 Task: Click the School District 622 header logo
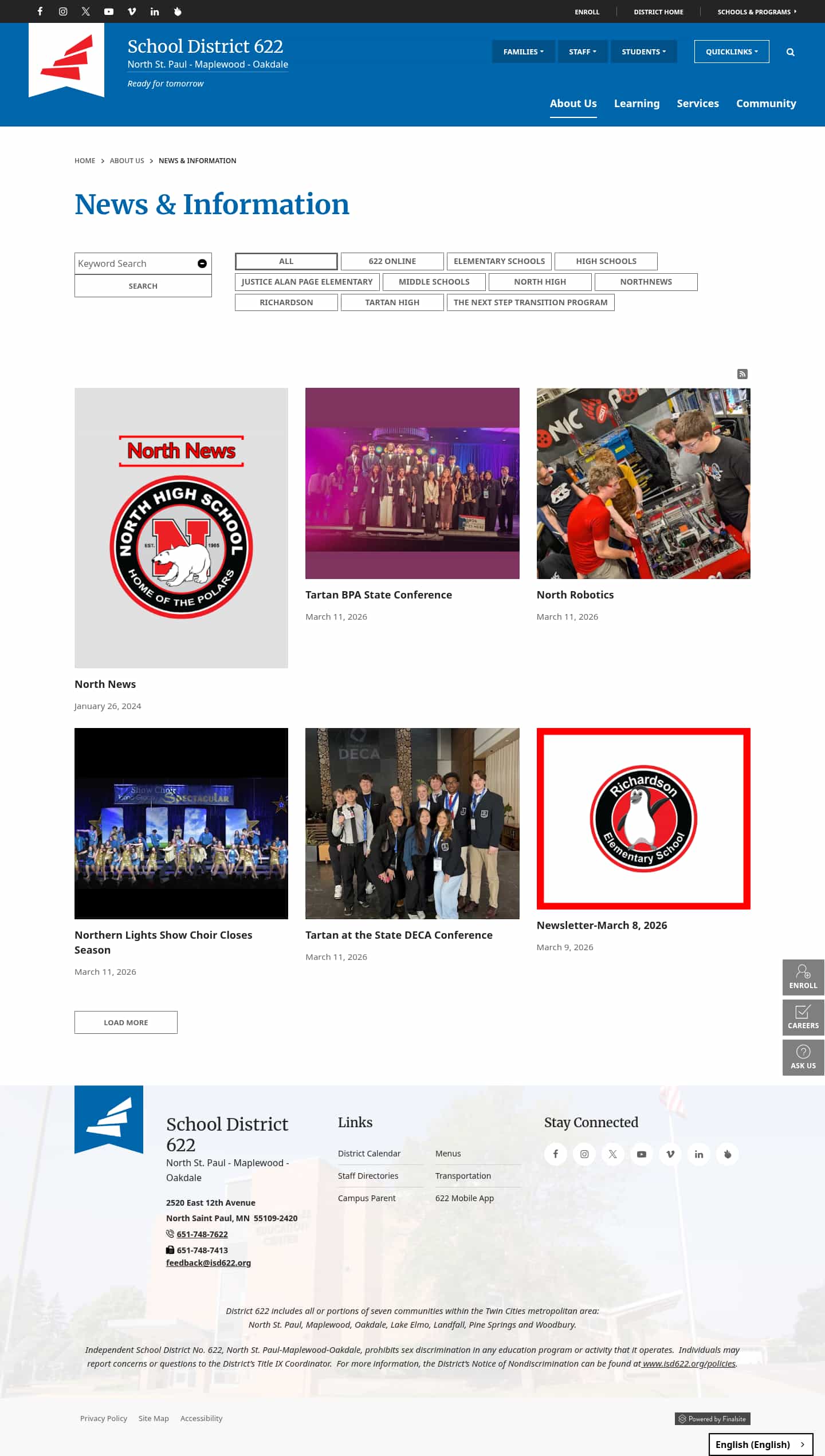click(x=66, y=60)
